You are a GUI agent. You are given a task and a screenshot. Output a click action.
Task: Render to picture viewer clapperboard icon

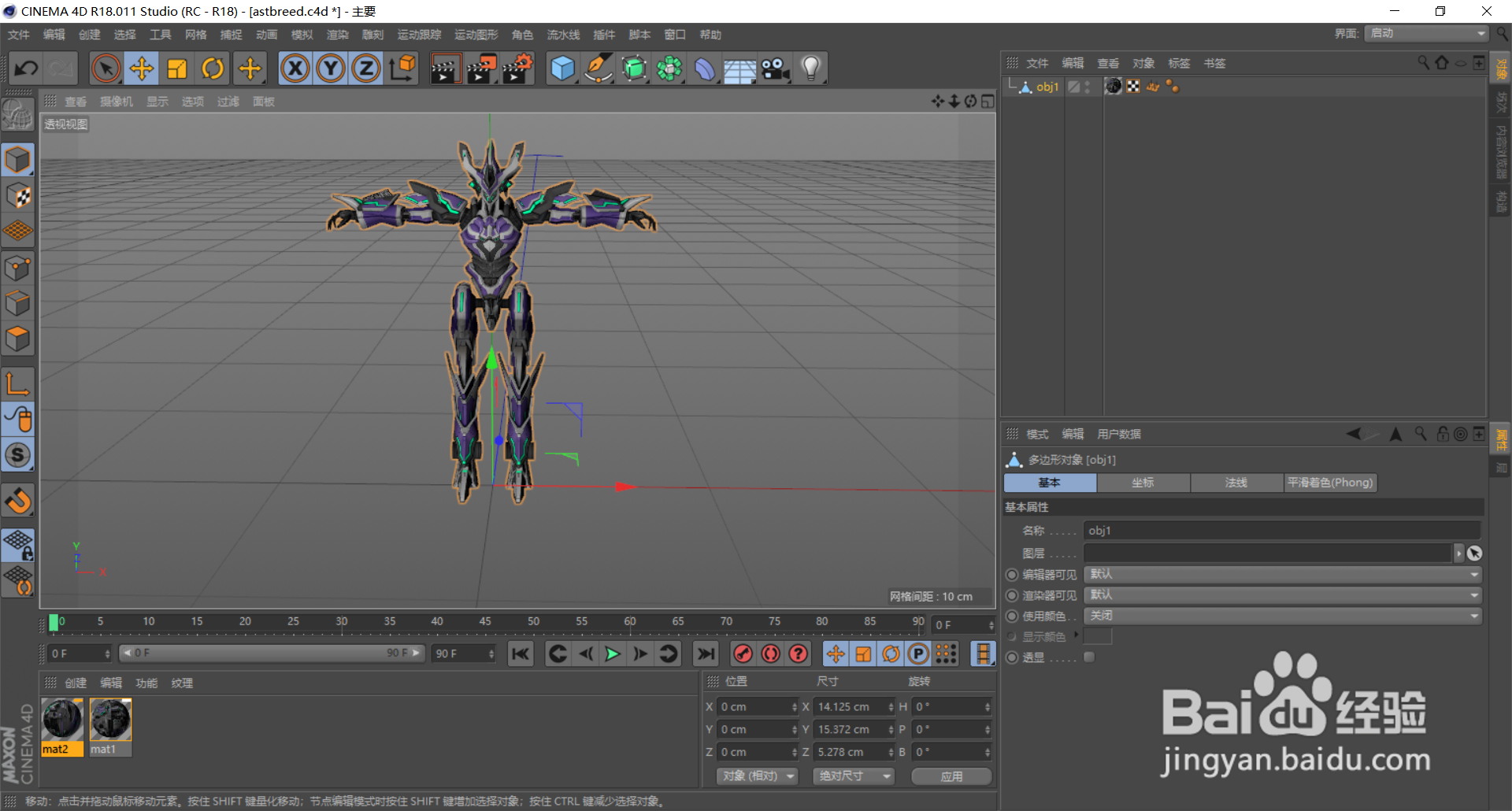click(481, 69)
